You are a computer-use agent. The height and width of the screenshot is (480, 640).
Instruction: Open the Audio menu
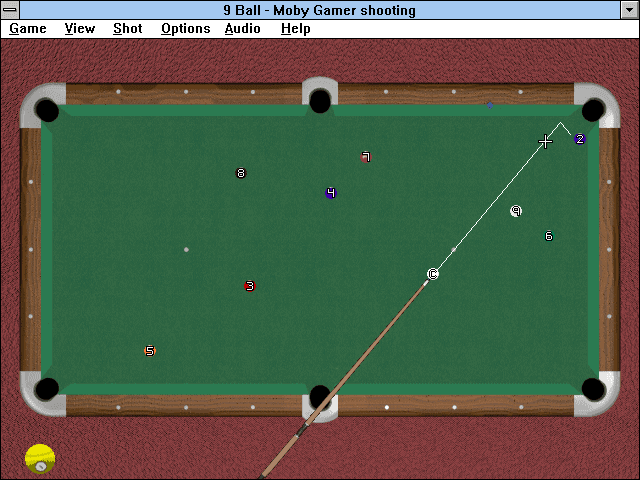(x=242, y=29)
